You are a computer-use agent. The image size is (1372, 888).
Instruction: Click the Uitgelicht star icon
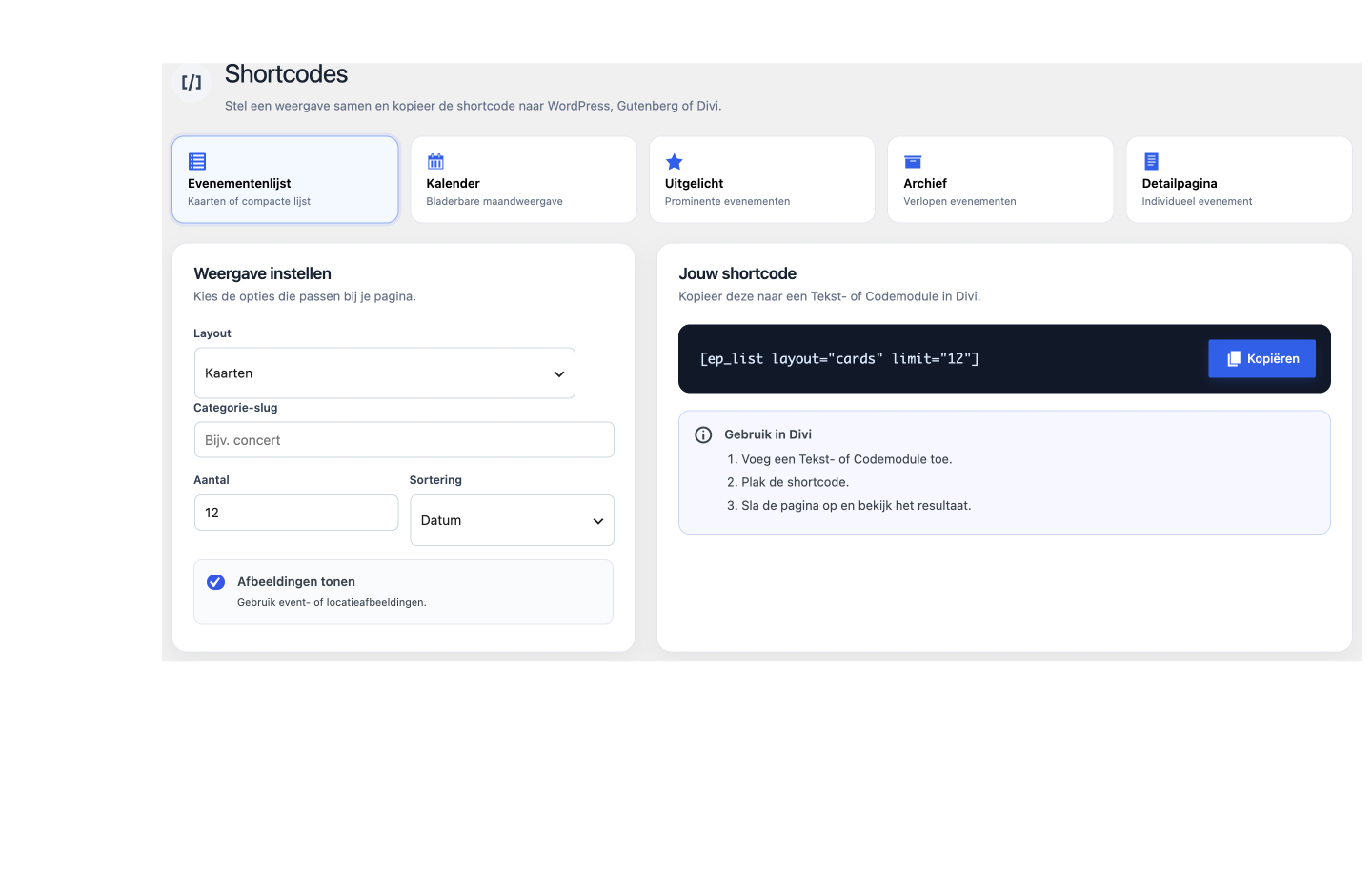click(674, 161)
